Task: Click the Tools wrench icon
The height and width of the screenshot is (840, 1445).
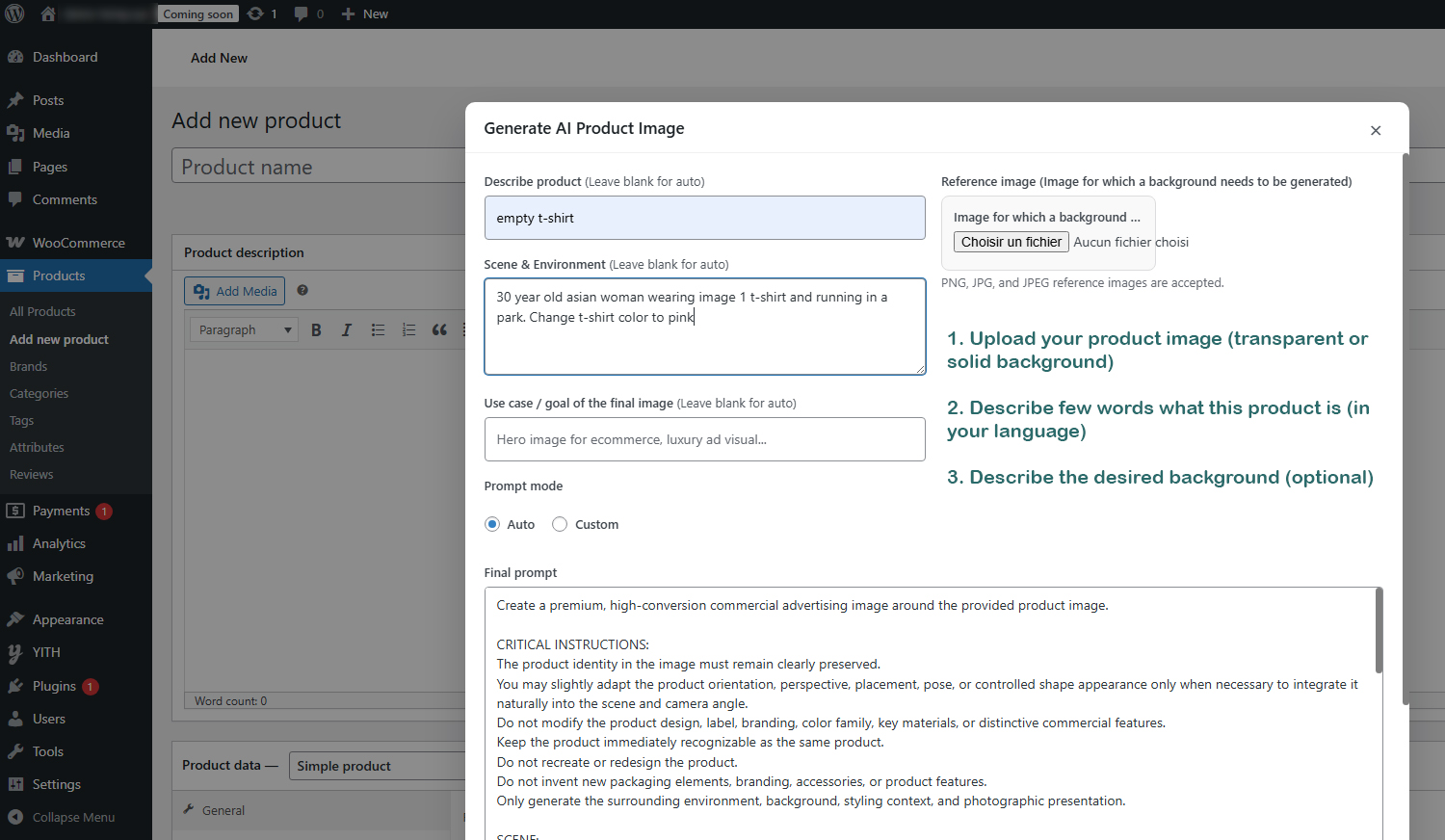Action: 15,751
